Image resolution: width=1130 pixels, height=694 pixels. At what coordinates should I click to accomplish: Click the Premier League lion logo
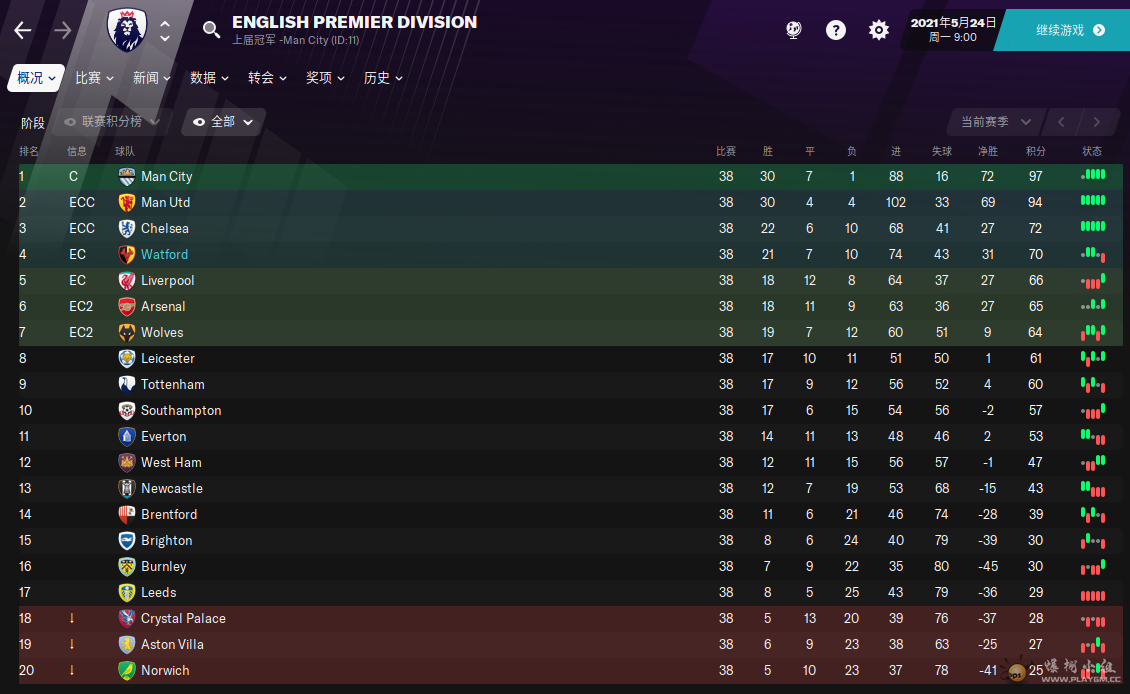(x=127, y=30)
